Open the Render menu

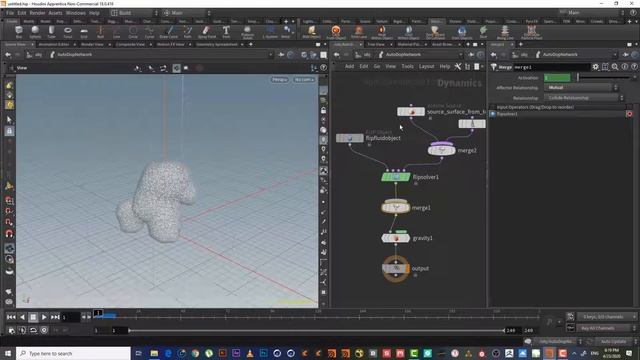(x=37, y=13)
